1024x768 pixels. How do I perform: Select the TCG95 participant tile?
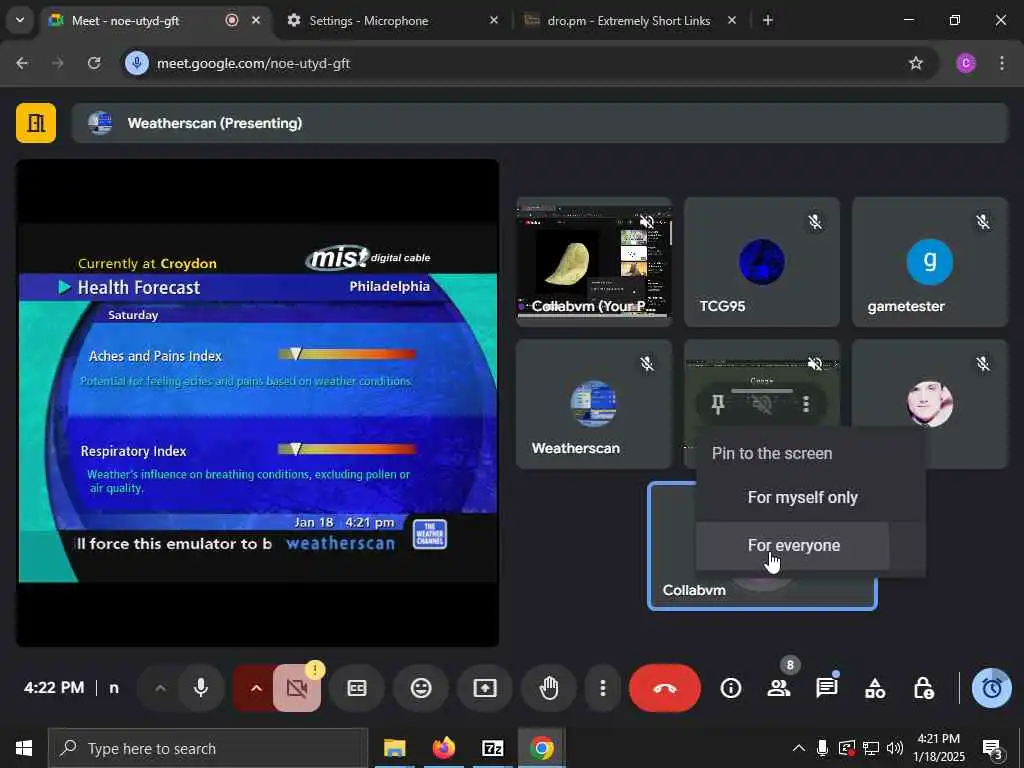(761, 262)
